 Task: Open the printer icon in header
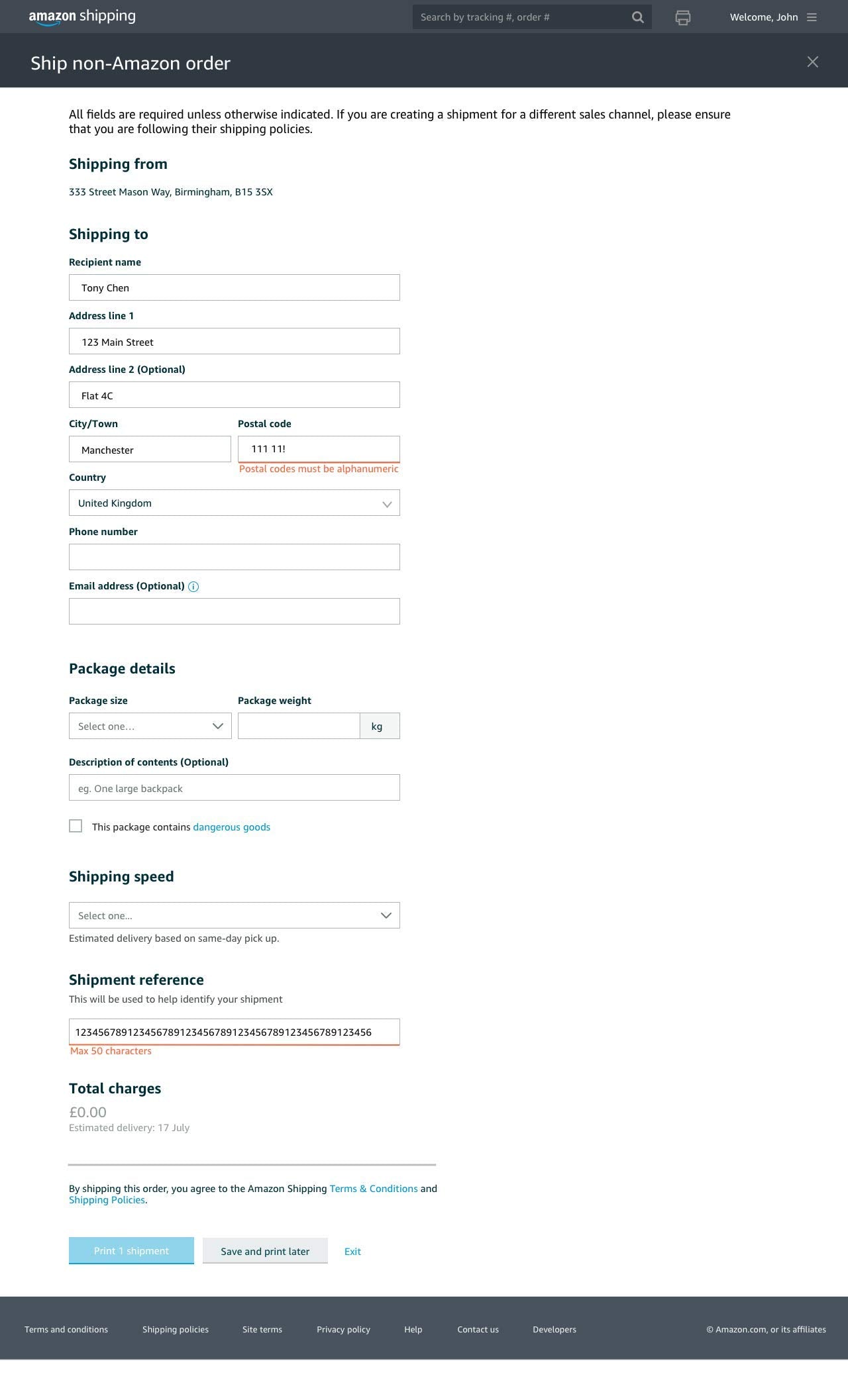683,17
